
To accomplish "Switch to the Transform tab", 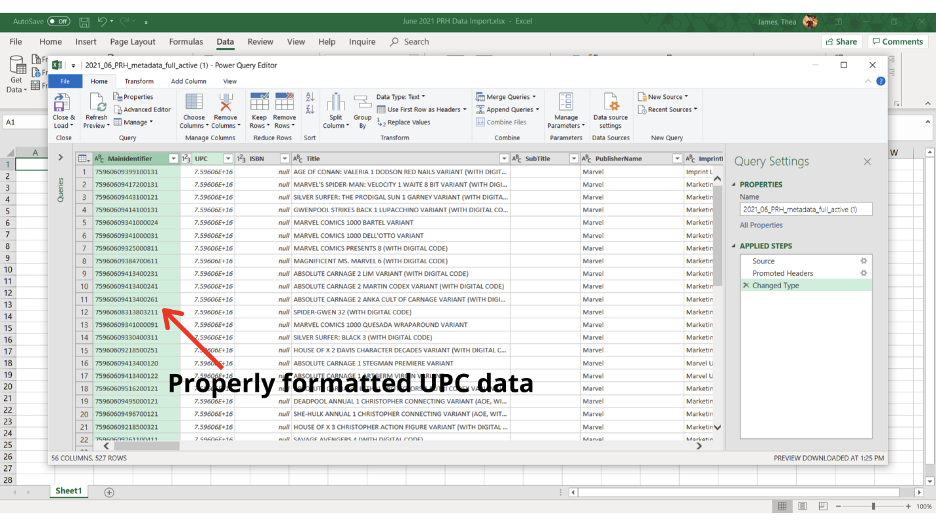I will (x=139, y=81).
